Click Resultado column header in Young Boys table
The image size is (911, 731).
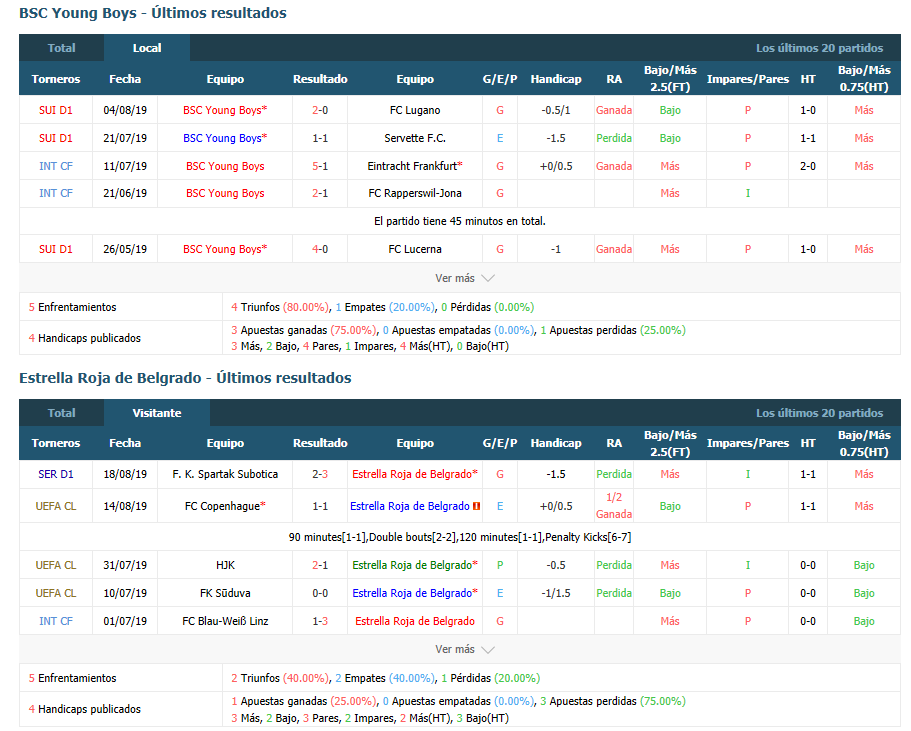click(x=320, y=79)
